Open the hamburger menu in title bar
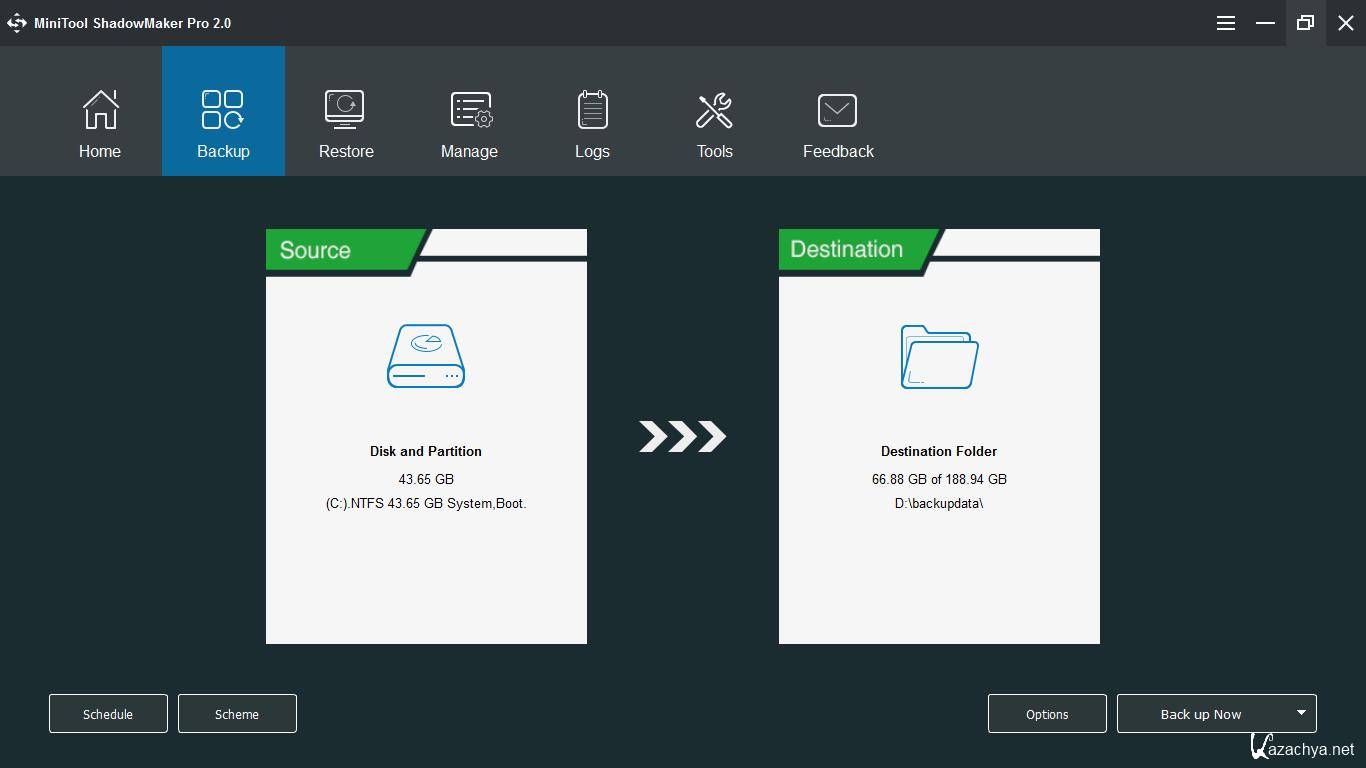 pyautogui.click(x=1225, y=23)
